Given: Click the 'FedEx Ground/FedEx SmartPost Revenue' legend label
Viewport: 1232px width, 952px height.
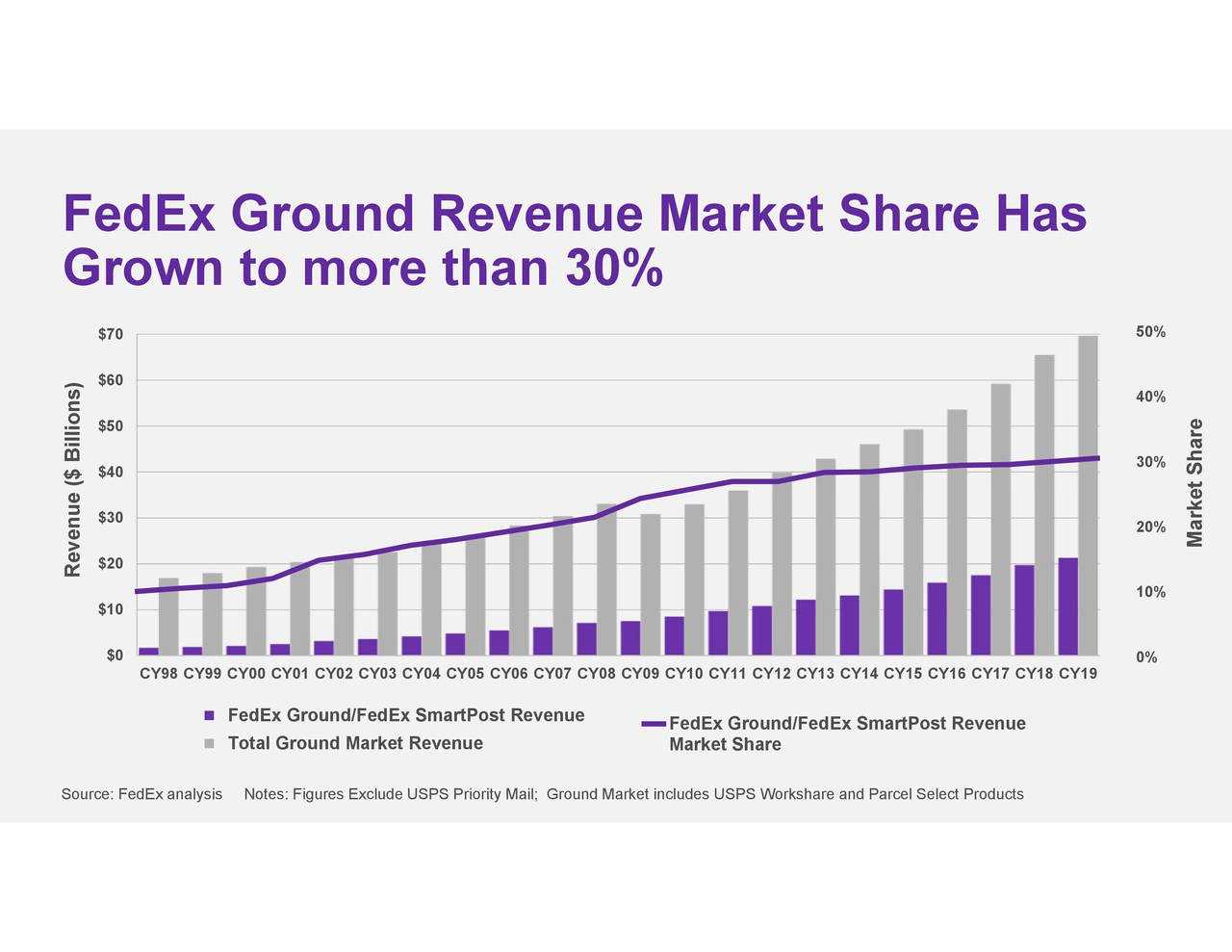Looking at the screenshot, I should pyautogui.click(x=405, y=715).
